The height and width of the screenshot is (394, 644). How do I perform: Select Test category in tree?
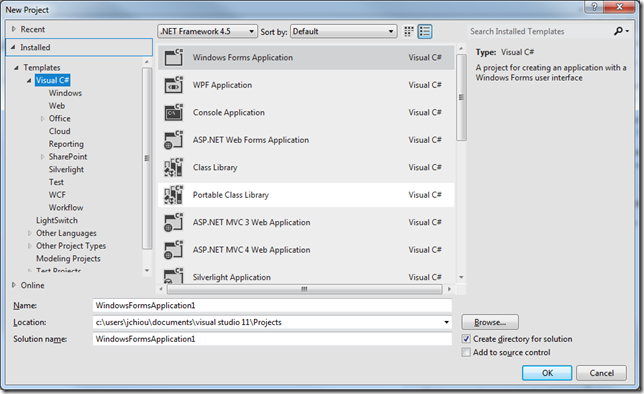click(x=56, y=182)
